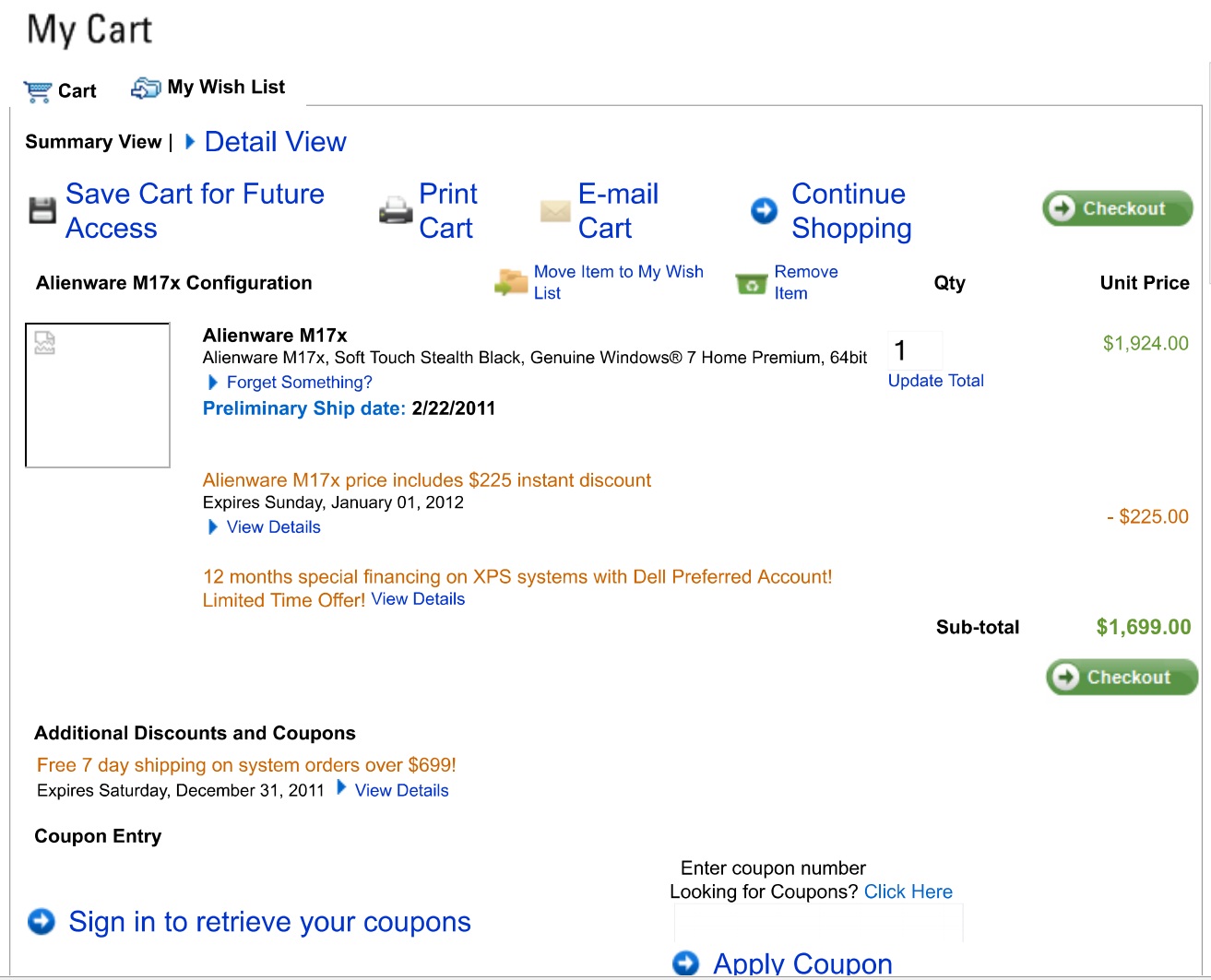This screenshot has width=1211, height=980.
Task: Click the blue arrow icon beside Apply Coupon
Action: point(686,963)
